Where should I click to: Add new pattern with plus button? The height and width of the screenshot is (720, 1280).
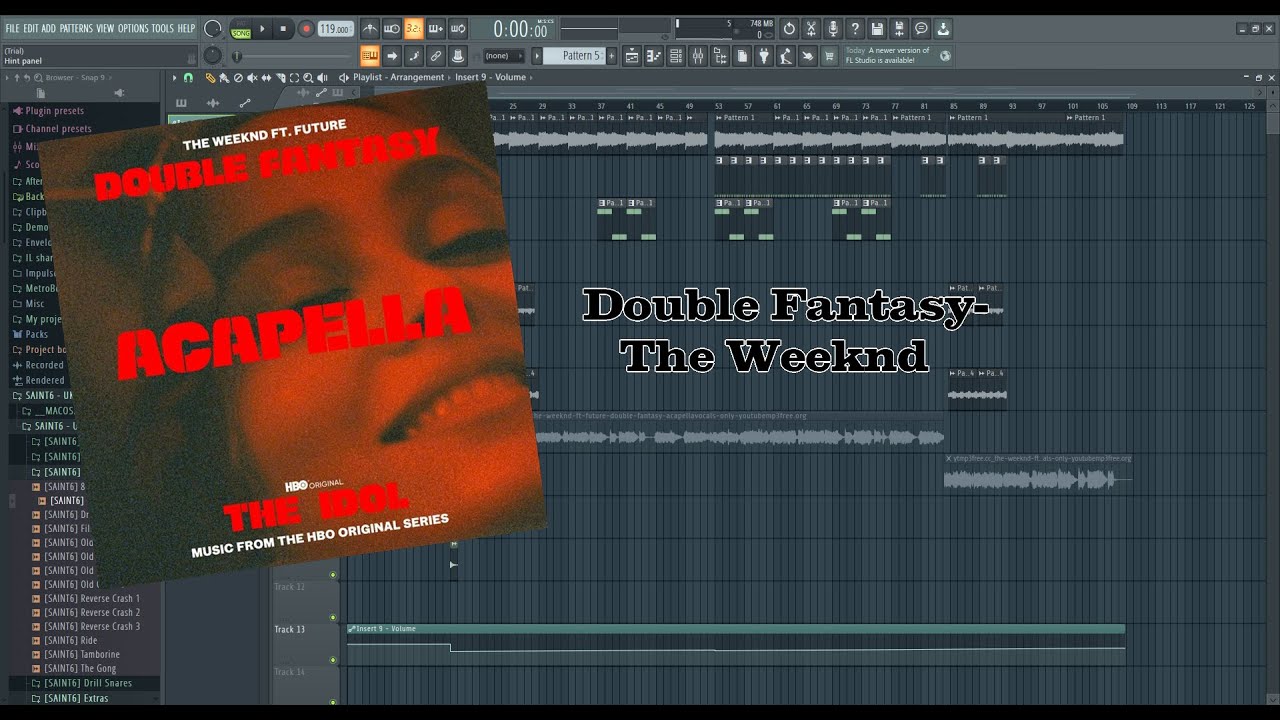point(611,56)
